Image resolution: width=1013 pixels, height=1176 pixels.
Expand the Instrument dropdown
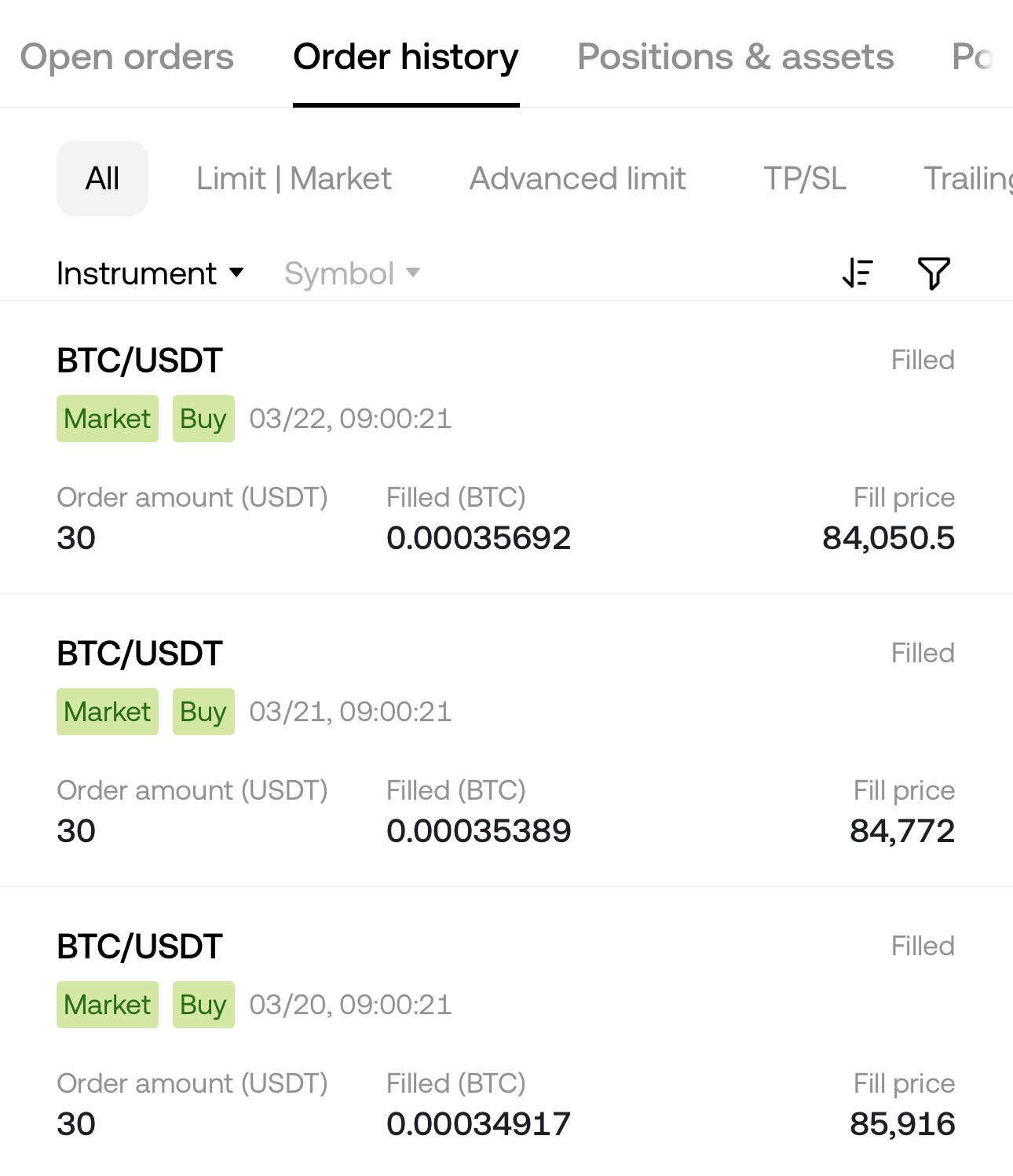tap(150, 273)
